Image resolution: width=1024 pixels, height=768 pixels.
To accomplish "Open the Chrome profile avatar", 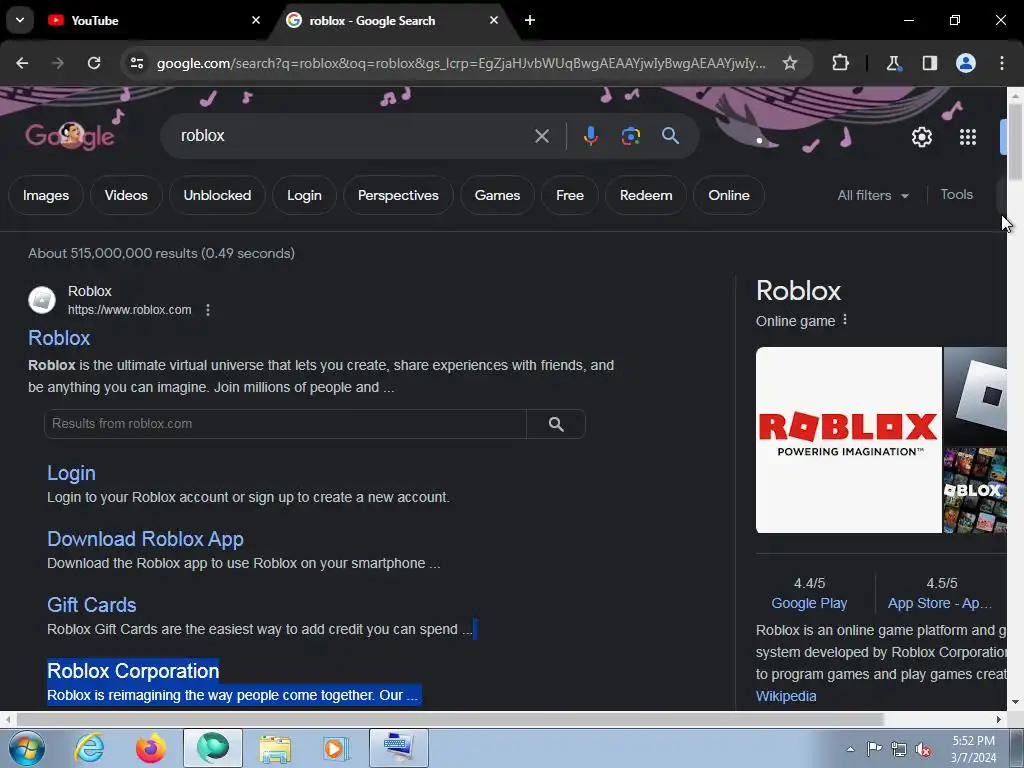I will tap(966, 63).
